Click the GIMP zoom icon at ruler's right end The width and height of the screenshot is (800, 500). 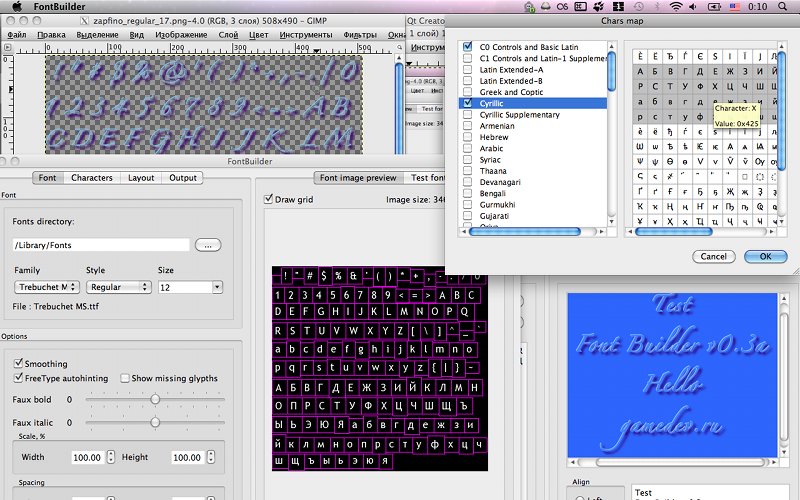click(x=399, y=47)
